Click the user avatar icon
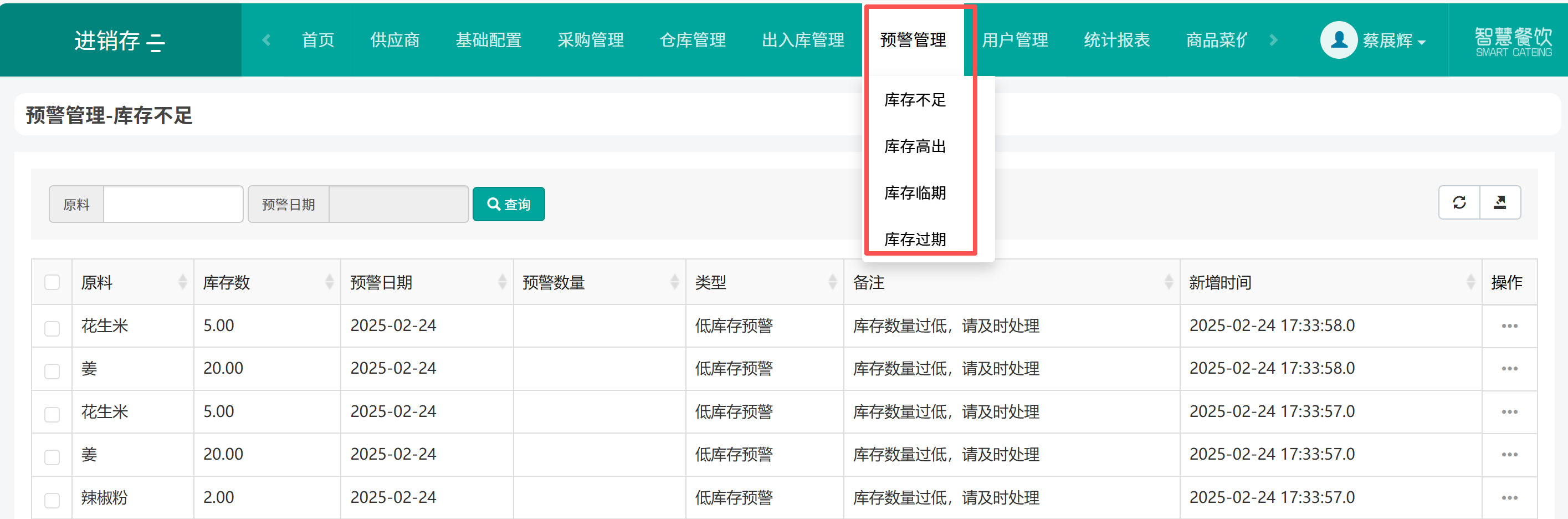This screenshot has height=519, width=1568. 1338,40
